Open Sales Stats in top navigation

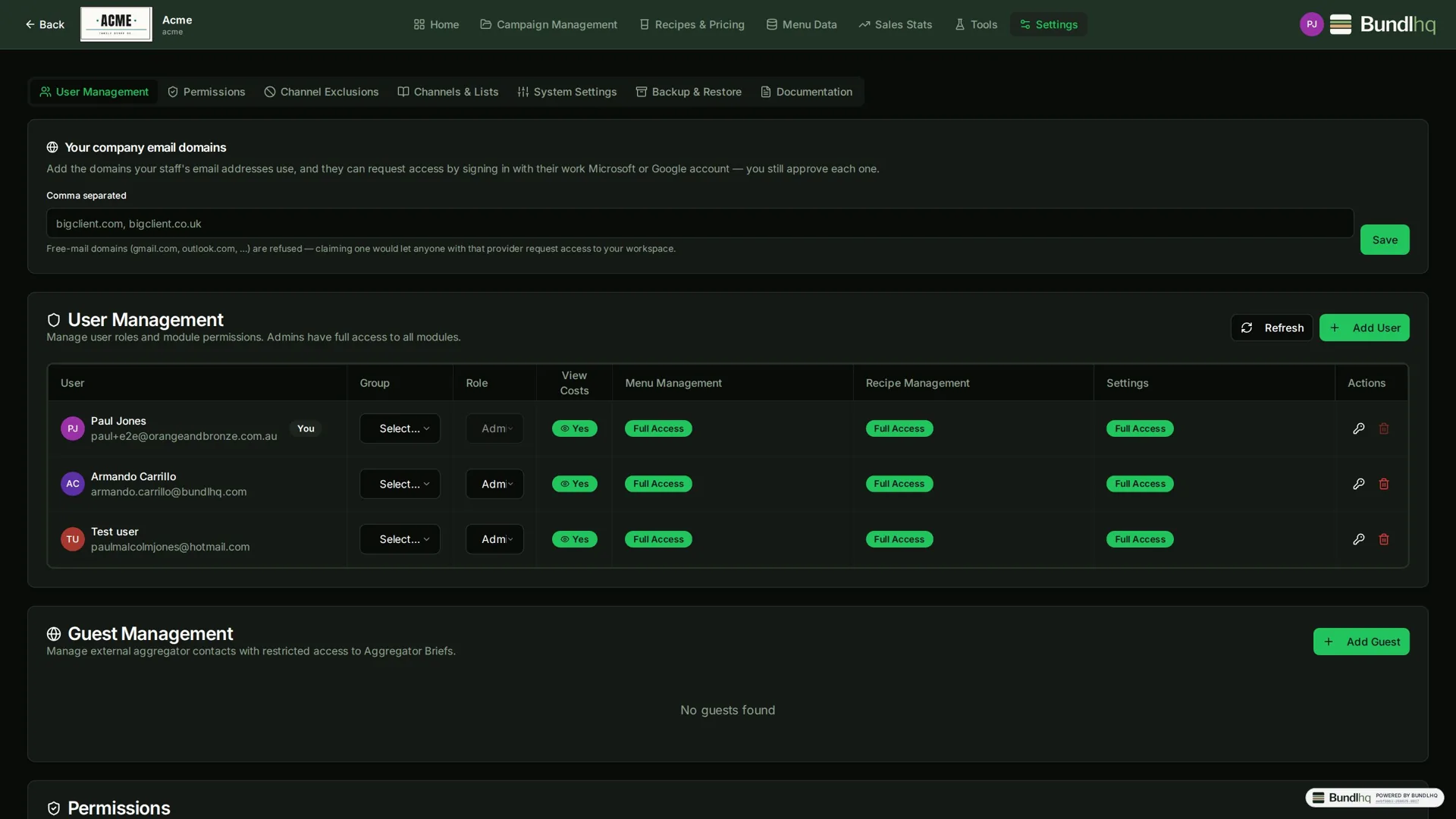[x=896, y=24]
